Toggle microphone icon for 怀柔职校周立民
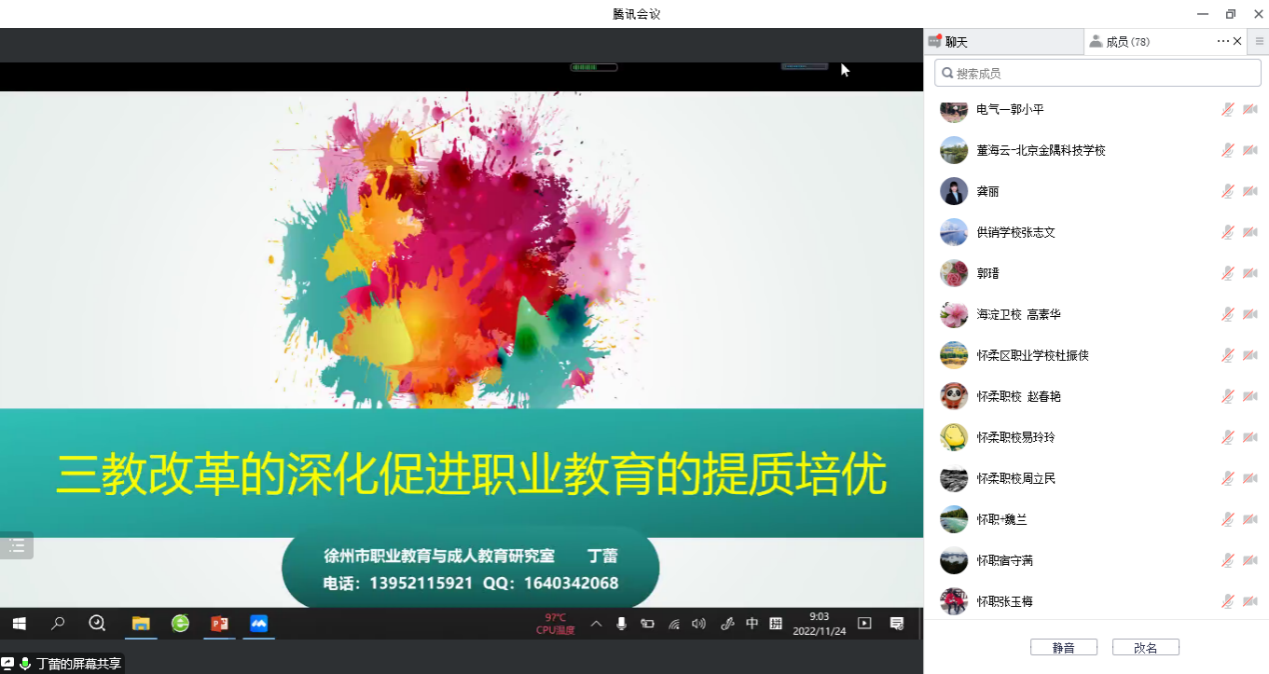1269x674 pixels. coord(1227,478)
